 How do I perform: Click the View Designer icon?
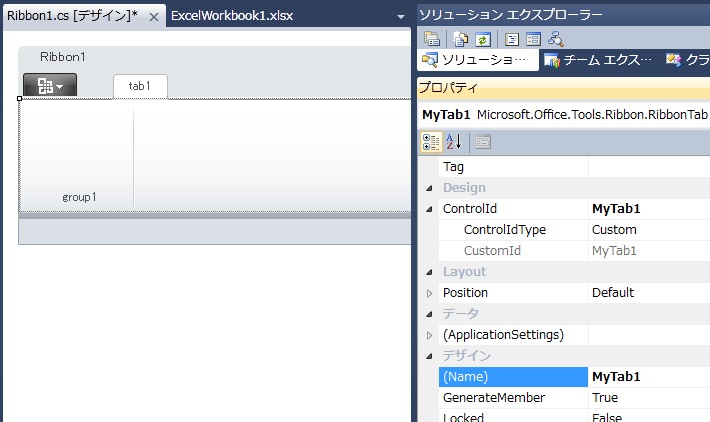pyautogui.click(x=533, y=39)
